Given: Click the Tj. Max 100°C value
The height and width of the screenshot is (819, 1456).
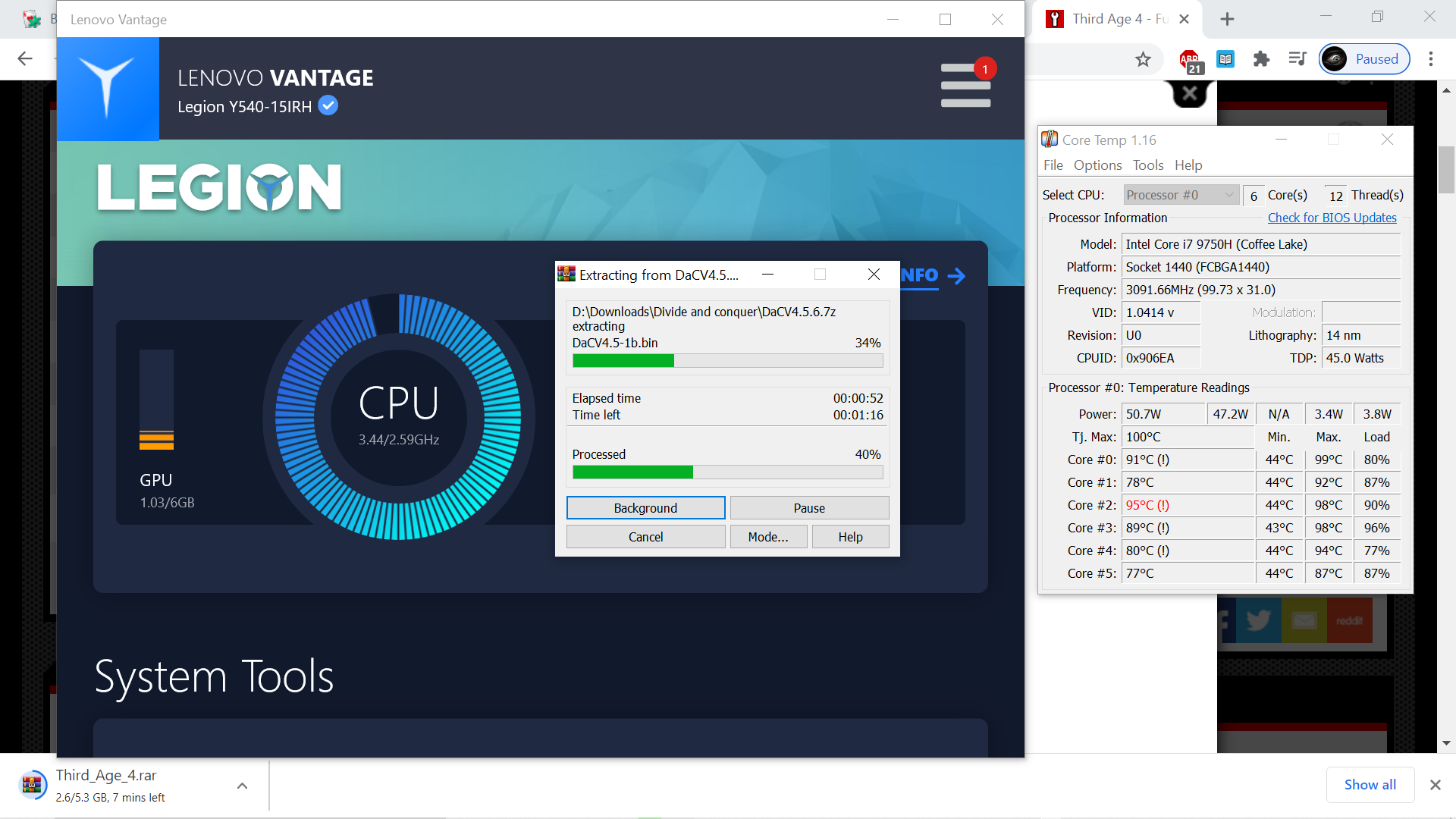Looking at the screenshot, I should tap(1188, 437).
